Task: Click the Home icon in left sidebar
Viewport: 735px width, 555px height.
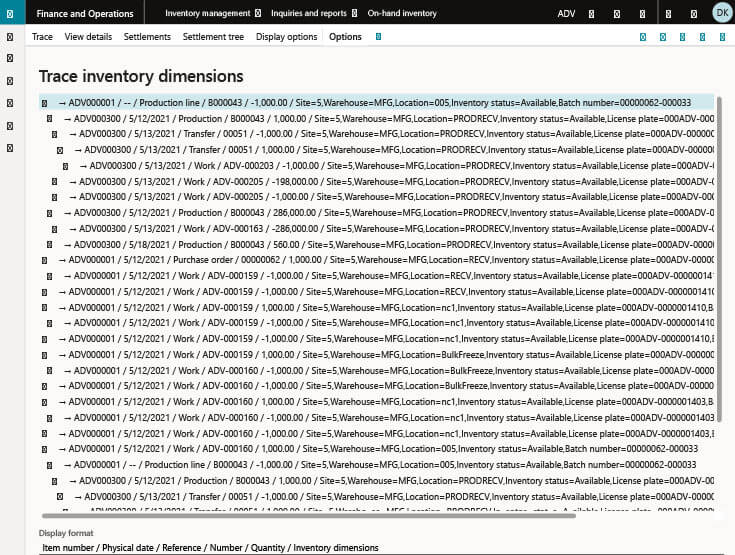Action: click(x=10, y=59)
